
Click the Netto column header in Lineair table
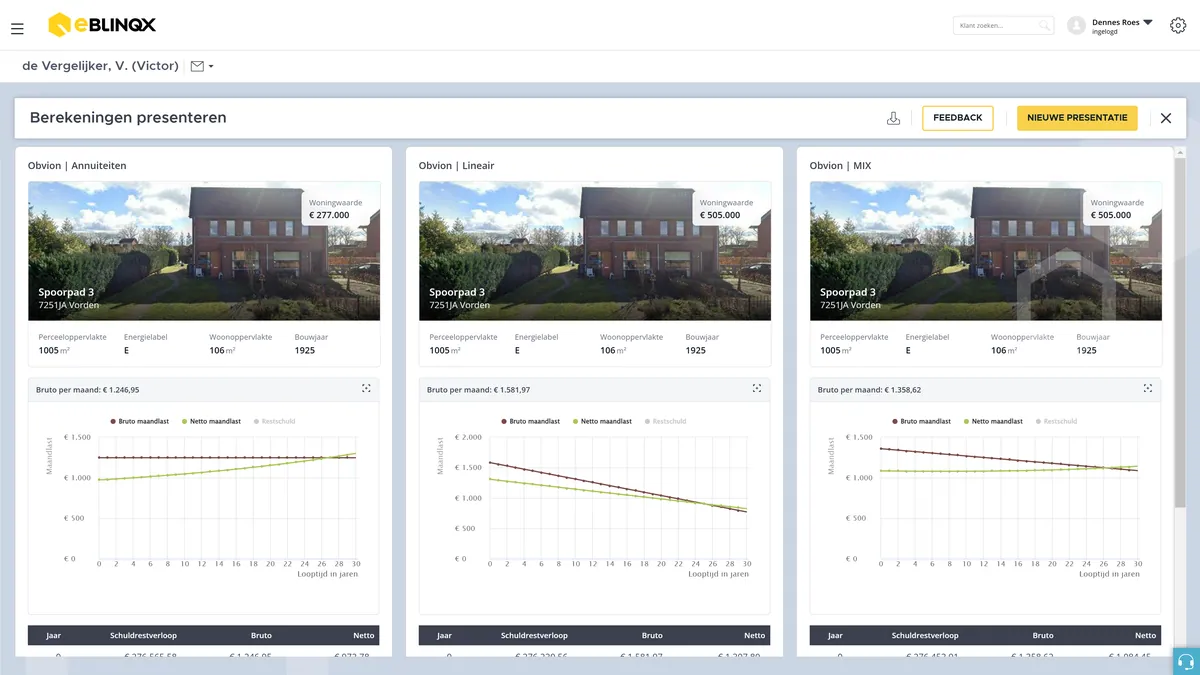click(x=754, y=635)
